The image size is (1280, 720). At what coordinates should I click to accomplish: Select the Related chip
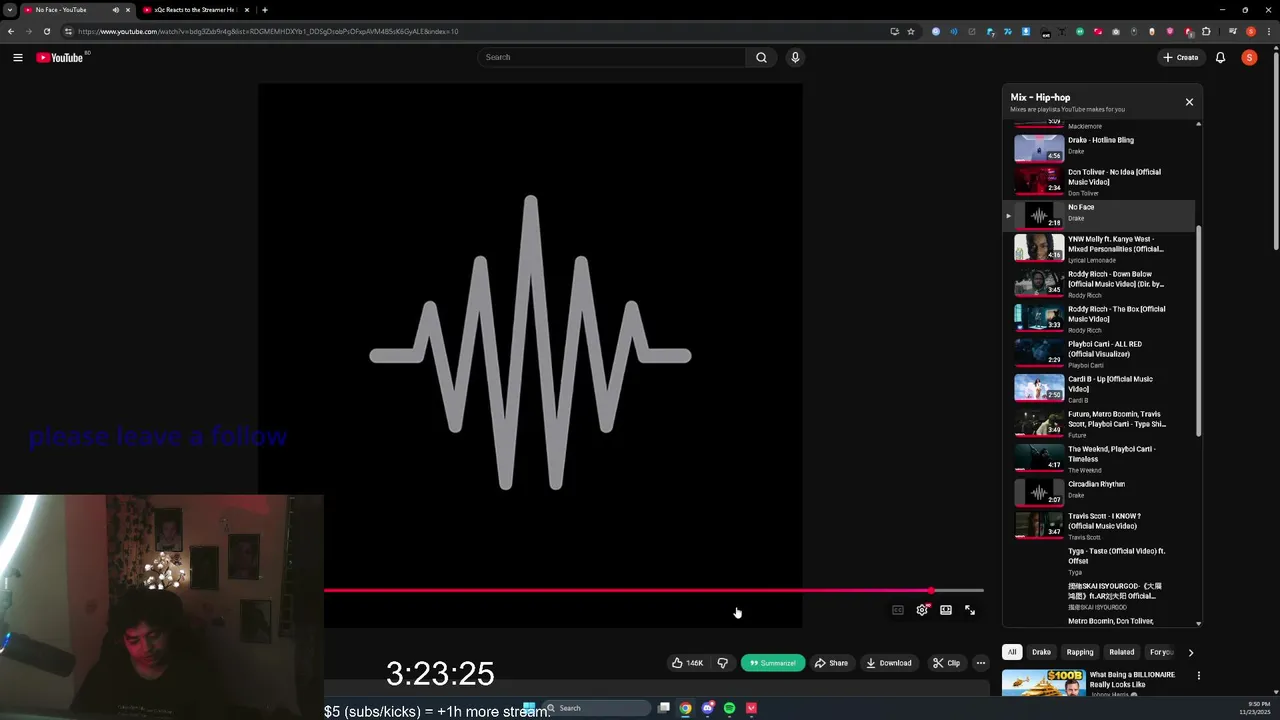(x=1122, y=652)
